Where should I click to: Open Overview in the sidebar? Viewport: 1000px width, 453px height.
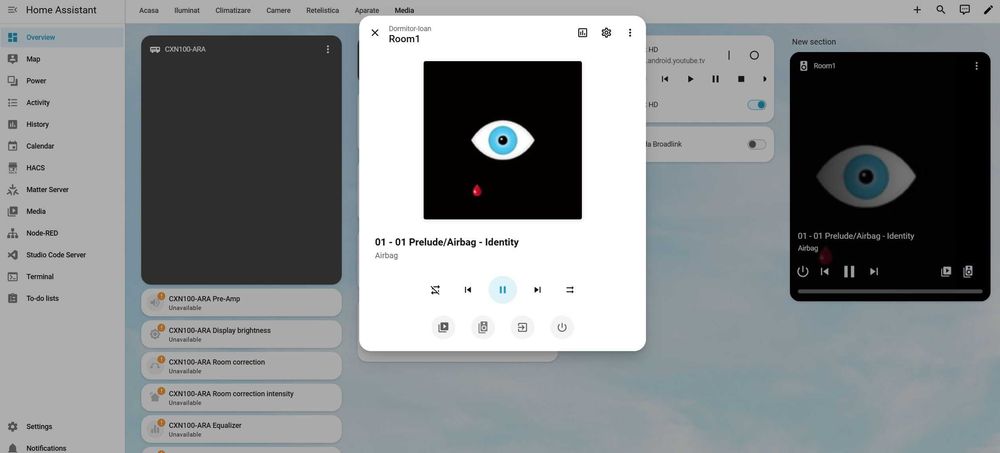click(62, 37)
